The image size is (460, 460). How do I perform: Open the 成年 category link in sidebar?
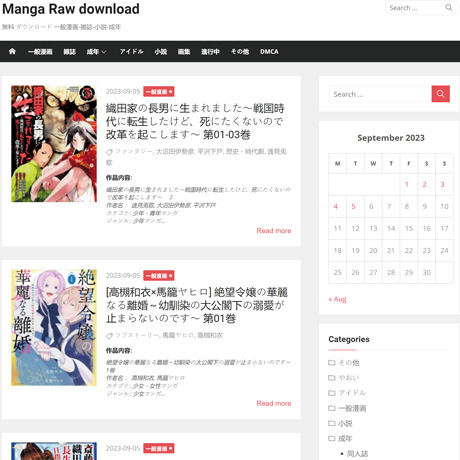pos(345,439)
